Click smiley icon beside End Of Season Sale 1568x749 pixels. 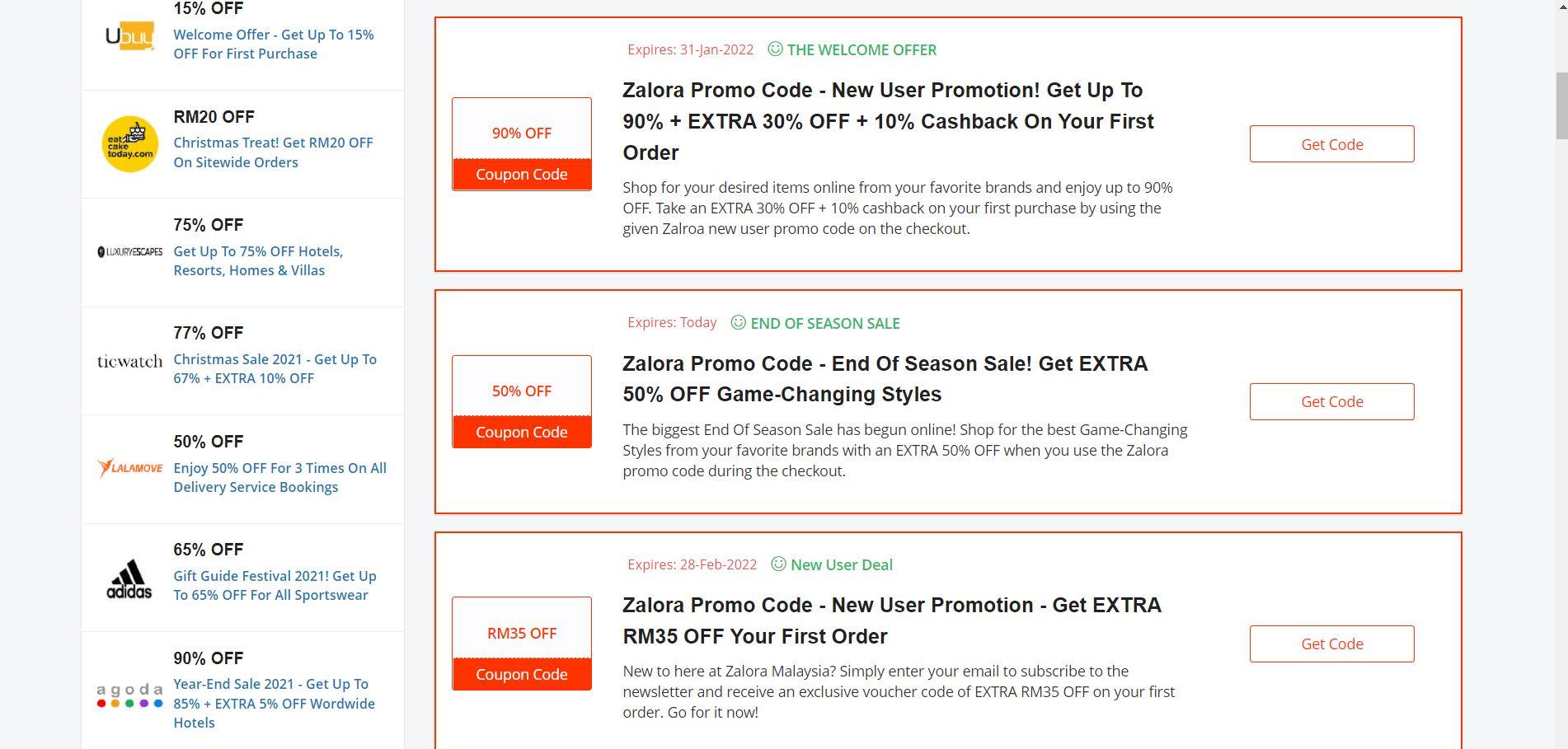[x=739, y=323]
